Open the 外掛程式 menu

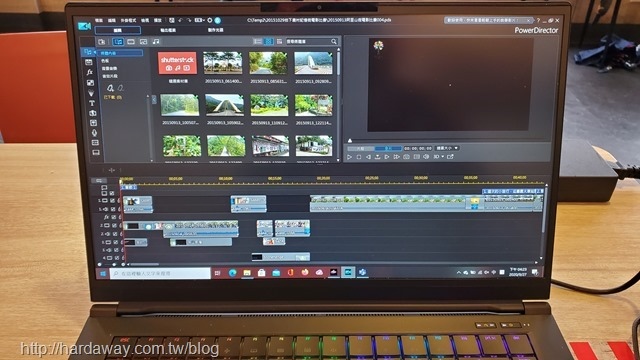point(128,20)
